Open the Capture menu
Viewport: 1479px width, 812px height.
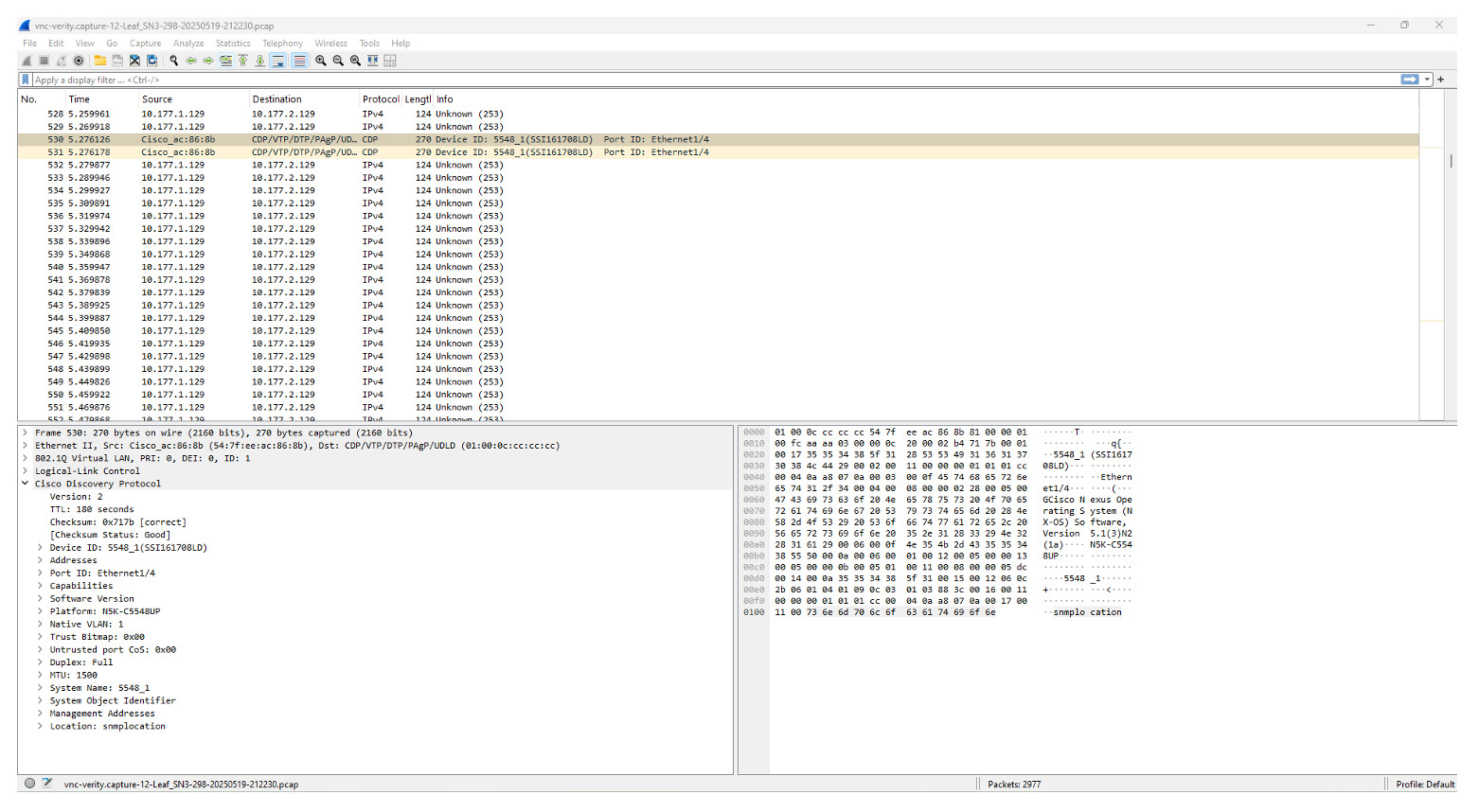(x=145, y=44)
